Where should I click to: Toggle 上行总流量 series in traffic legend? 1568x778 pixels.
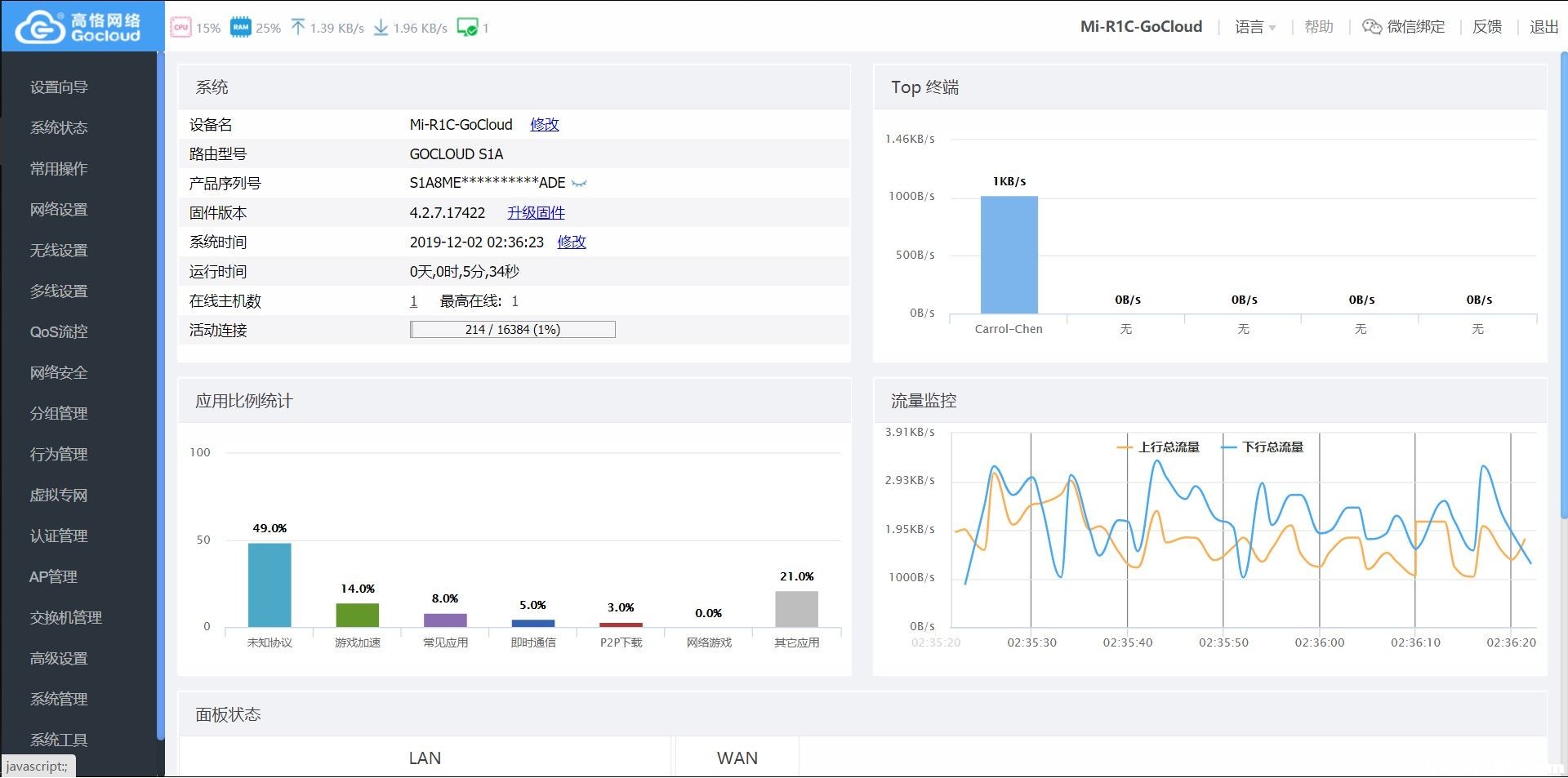click(1158, 447)
